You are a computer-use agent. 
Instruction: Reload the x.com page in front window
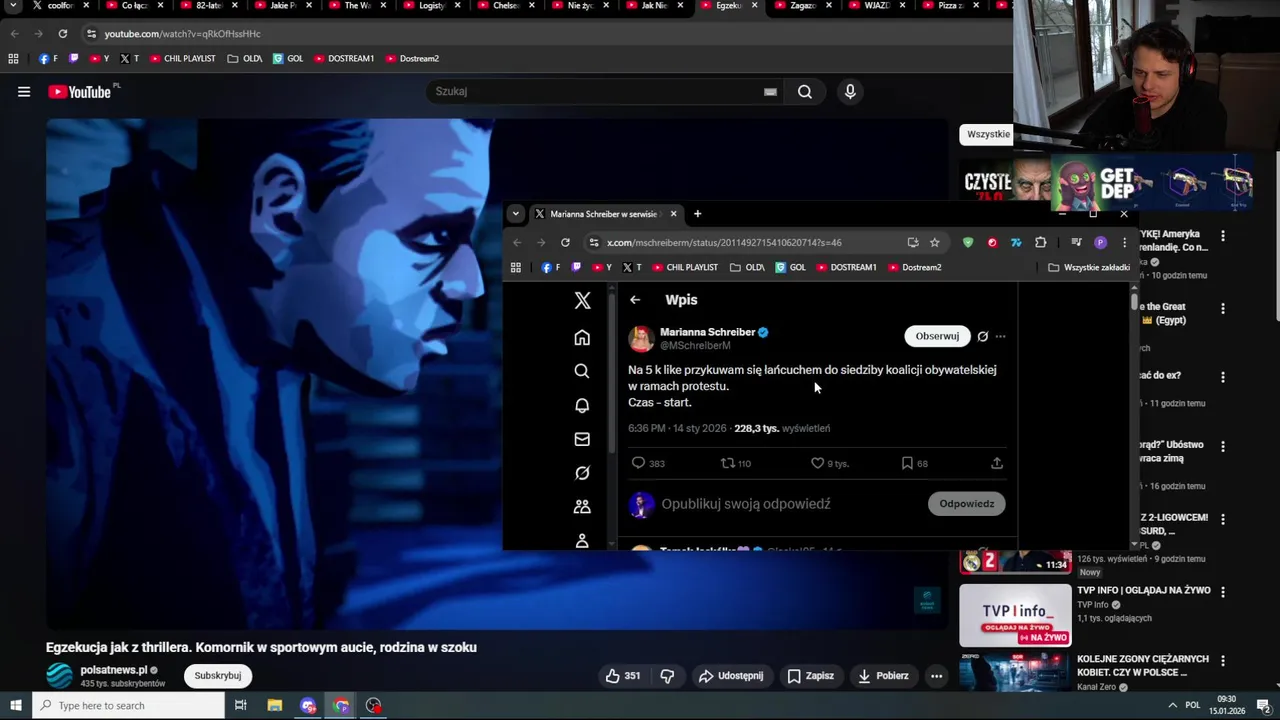pos(565,242)
